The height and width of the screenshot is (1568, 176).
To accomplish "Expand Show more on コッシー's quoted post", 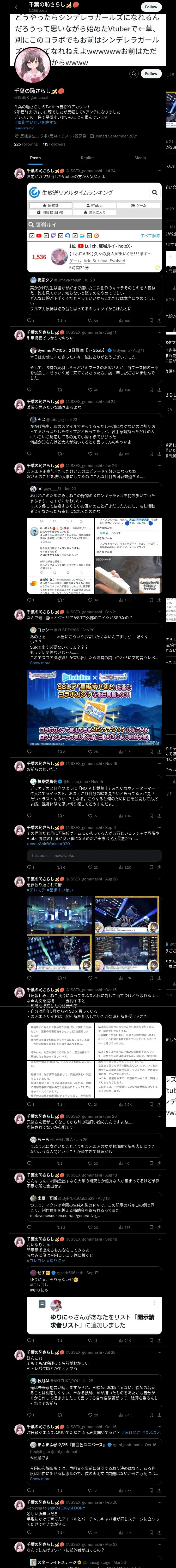I will point(40,663).
